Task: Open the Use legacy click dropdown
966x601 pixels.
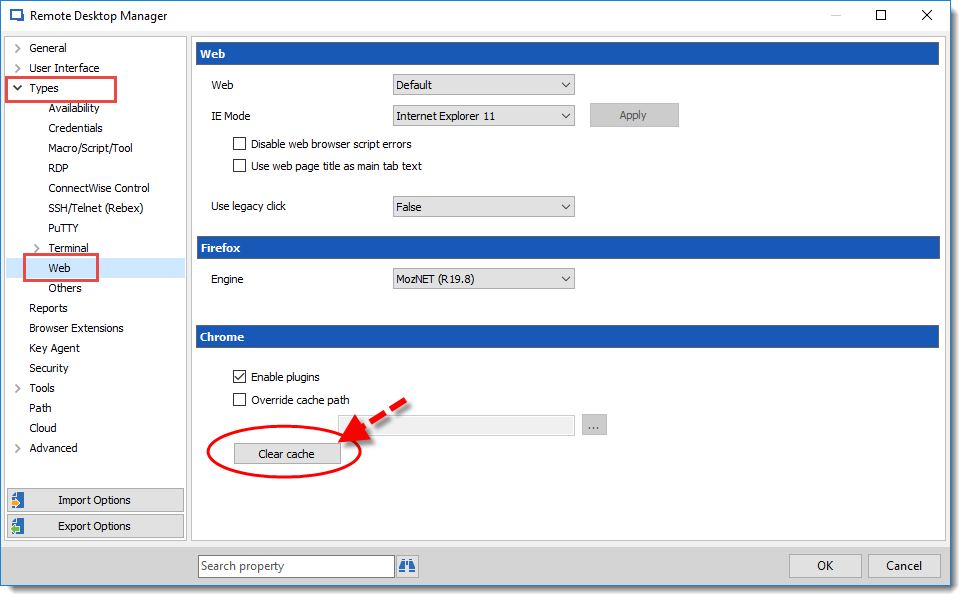Action: [x=484, y=207]
